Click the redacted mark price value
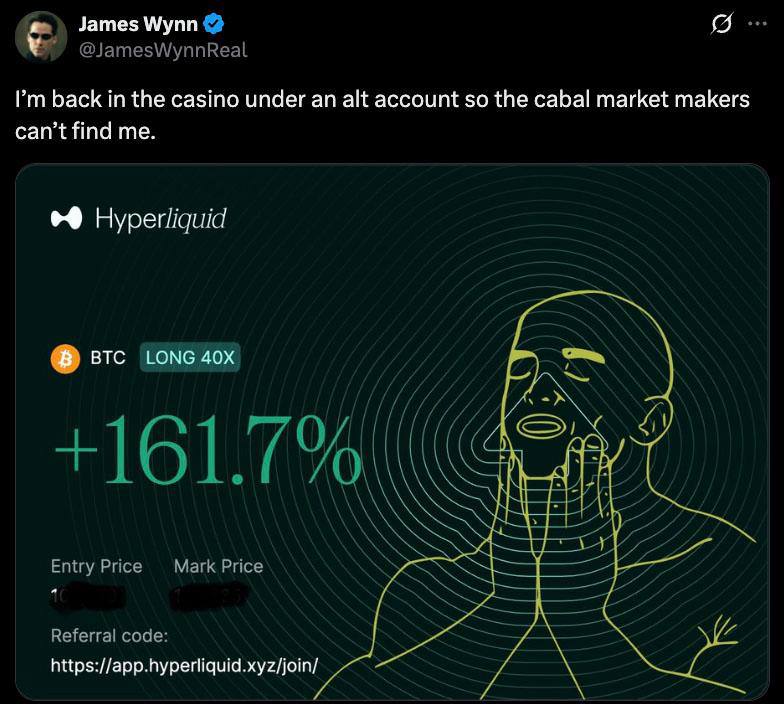 [210, 598]
